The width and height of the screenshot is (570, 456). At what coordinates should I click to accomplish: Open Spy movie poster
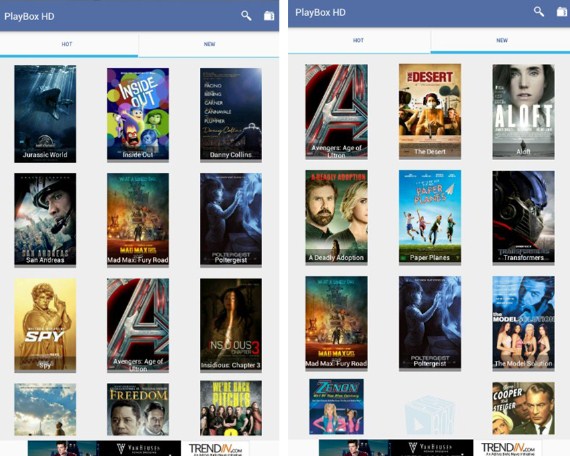[45, 325]
